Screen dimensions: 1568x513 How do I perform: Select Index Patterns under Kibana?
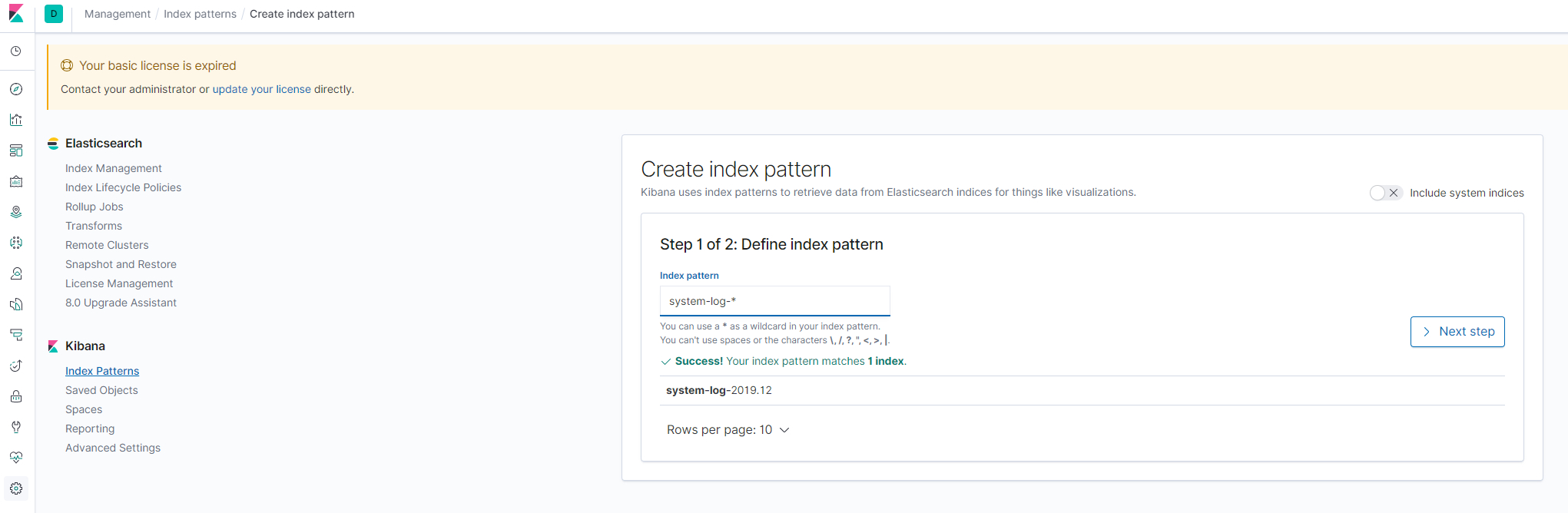[x=102, y=371]
